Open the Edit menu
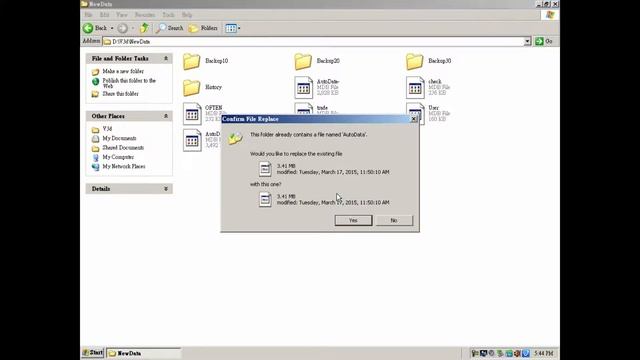The width and height of the screenshot is (640, 360). [104, 15]
